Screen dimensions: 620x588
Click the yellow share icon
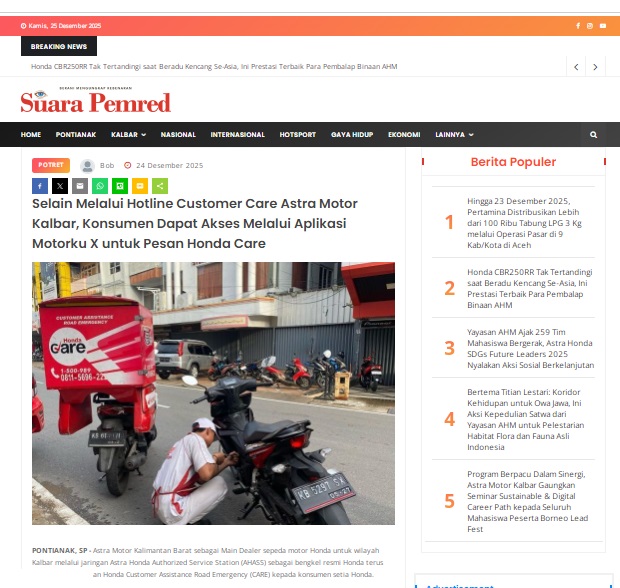coord(140,186)
